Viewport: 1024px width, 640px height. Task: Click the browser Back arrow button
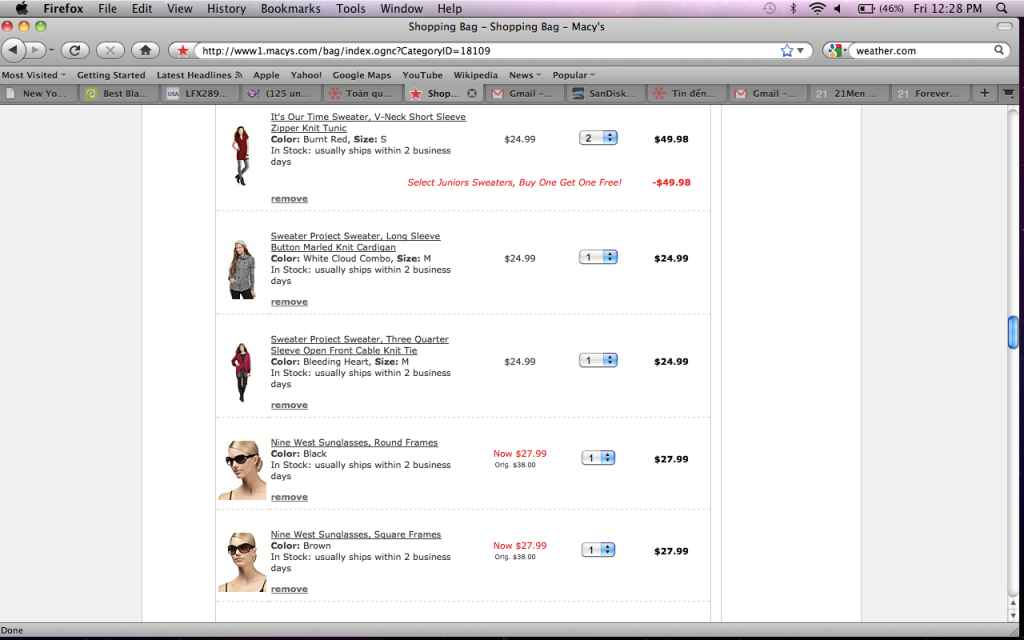14,50
